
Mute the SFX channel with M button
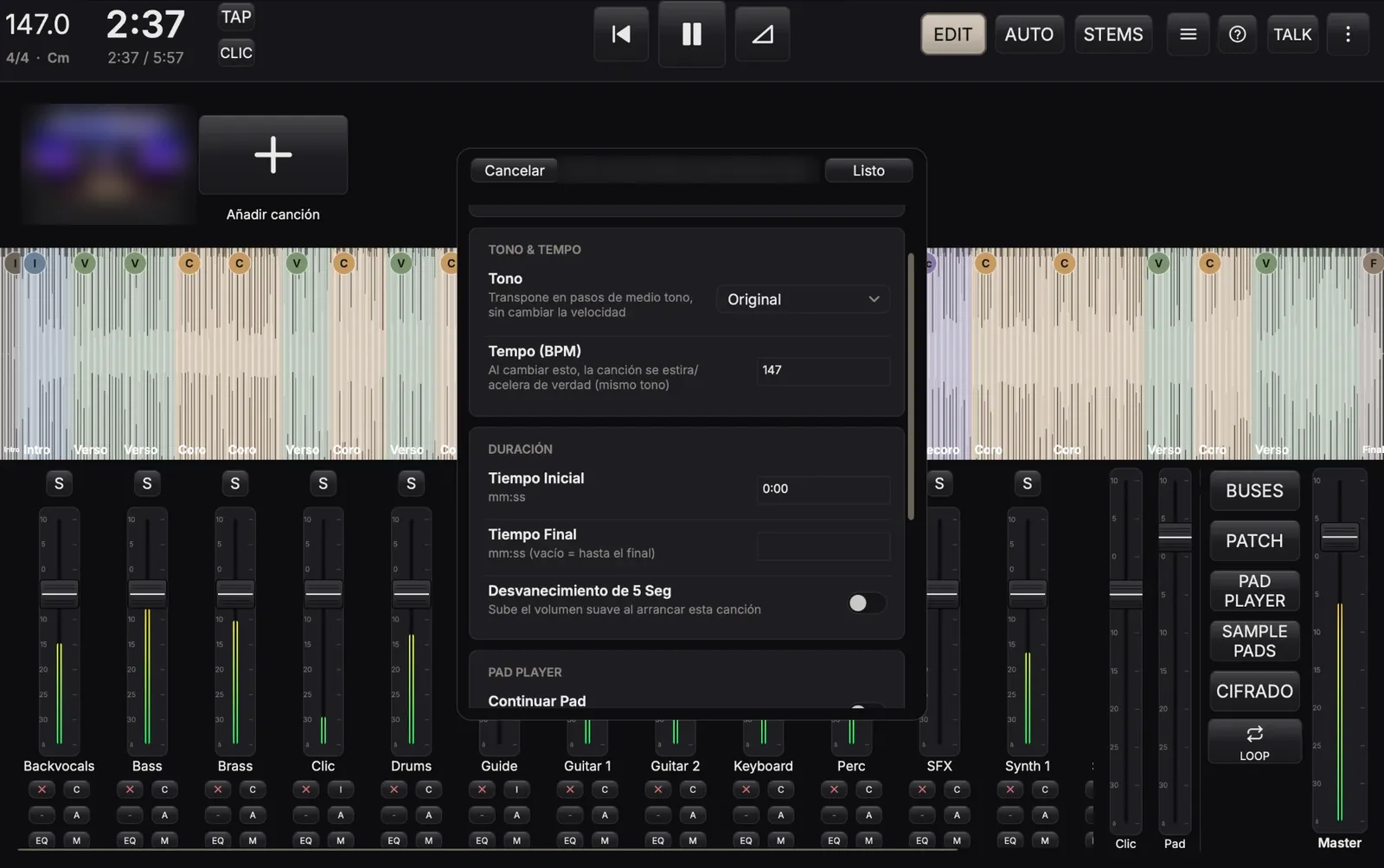(957, 840)
